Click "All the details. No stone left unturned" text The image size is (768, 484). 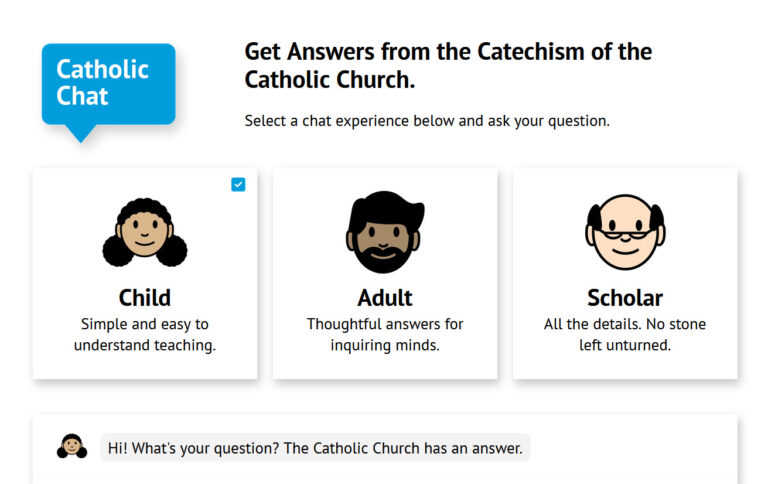click(x=625, y=335)
